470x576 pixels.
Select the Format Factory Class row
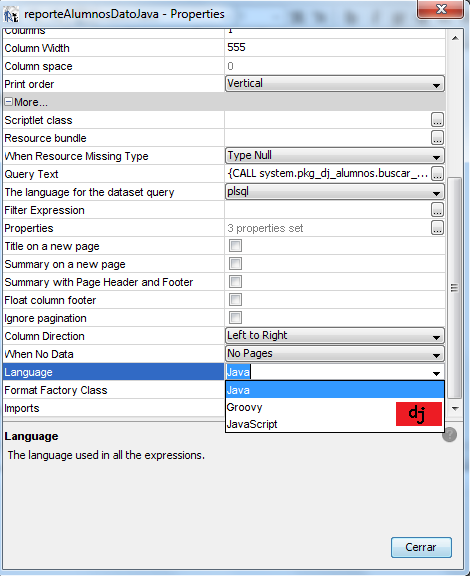tap(56, 390)
